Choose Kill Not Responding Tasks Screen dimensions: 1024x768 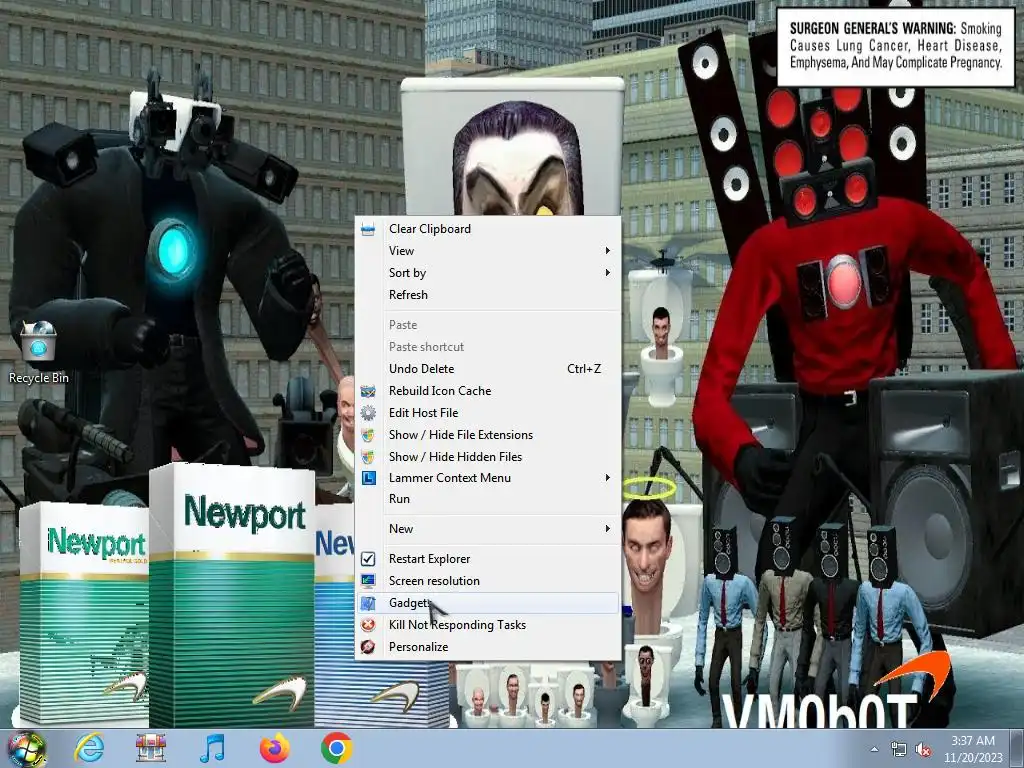click(x=488, y=625)
